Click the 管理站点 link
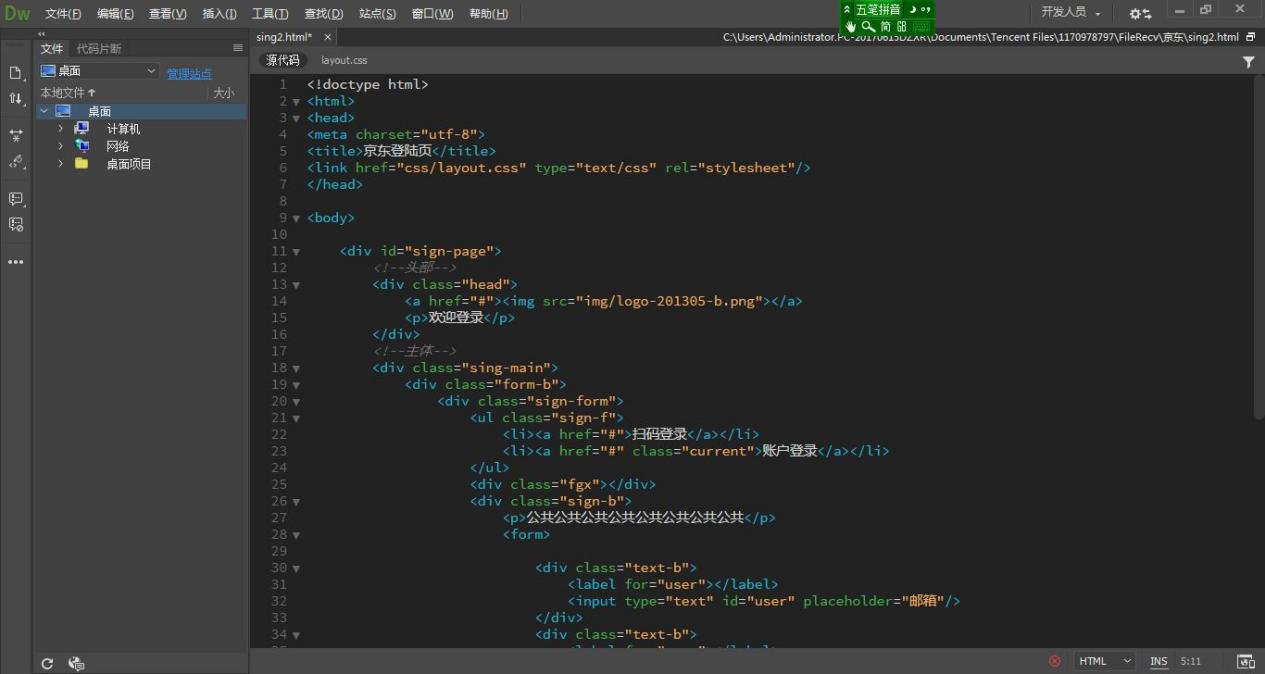The width and height of the screenshot is (1265, 674). click(x=189, y=73)
